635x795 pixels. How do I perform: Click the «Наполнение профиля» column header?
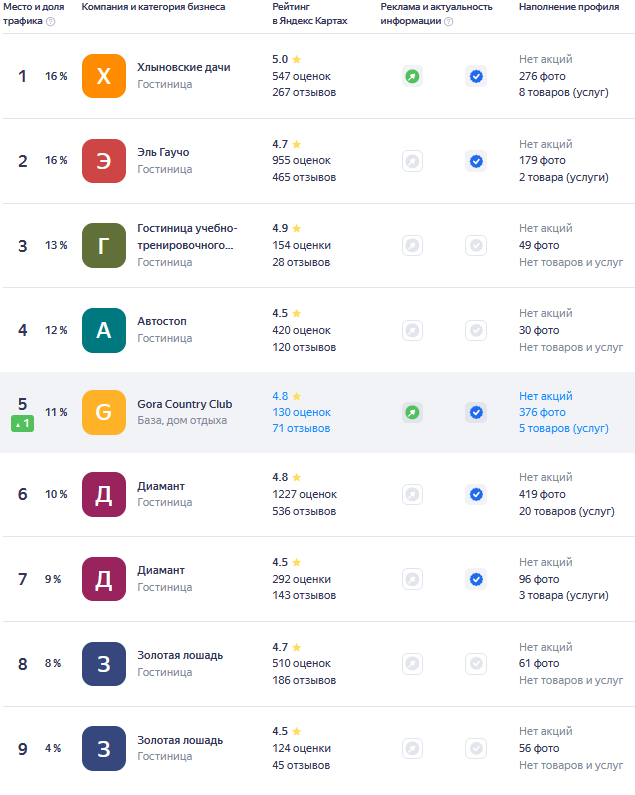(x=569, y=7)
